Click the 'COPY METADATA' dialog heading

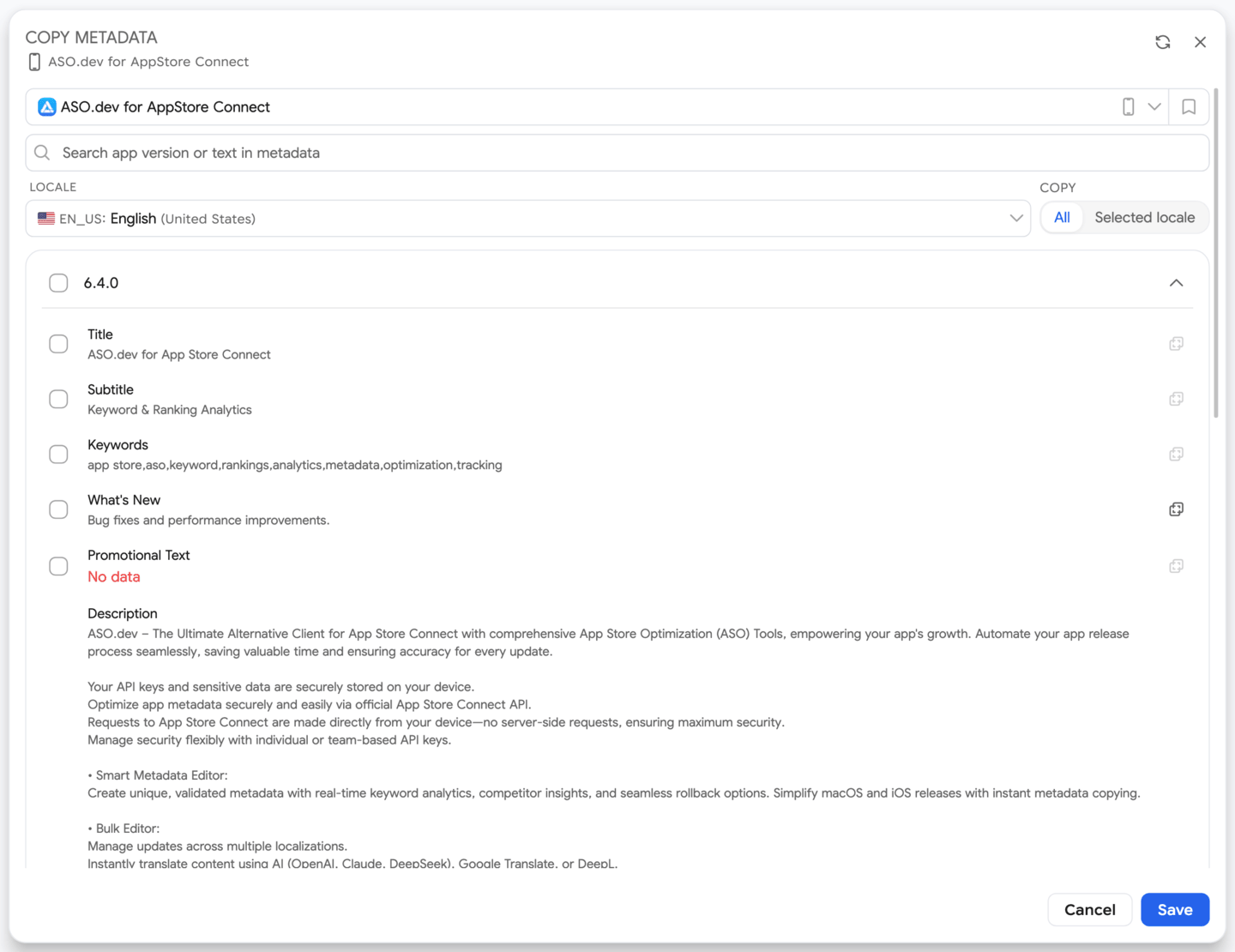[92, 38]
